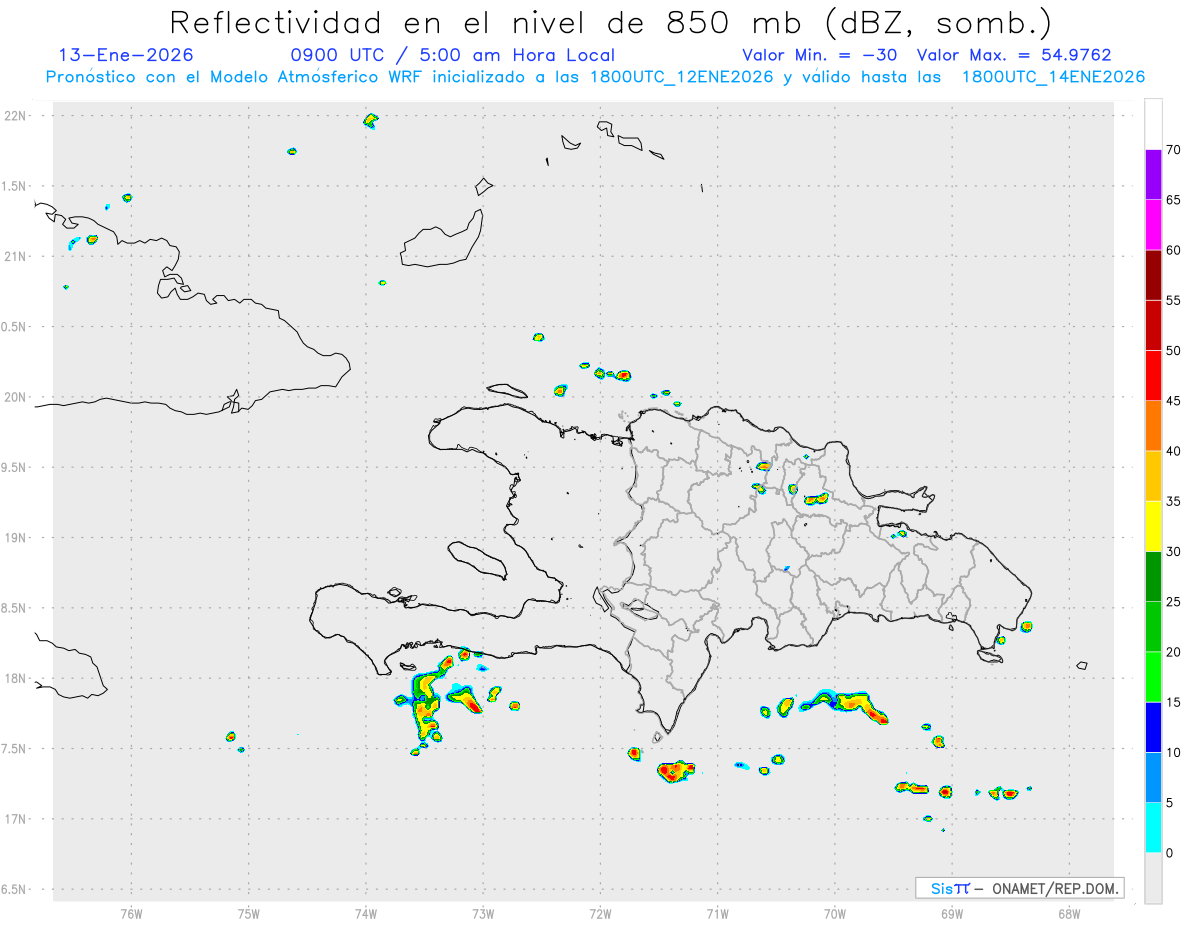Click the dark blue 10–15 dBZ swatch

[x=1153, y=727]
